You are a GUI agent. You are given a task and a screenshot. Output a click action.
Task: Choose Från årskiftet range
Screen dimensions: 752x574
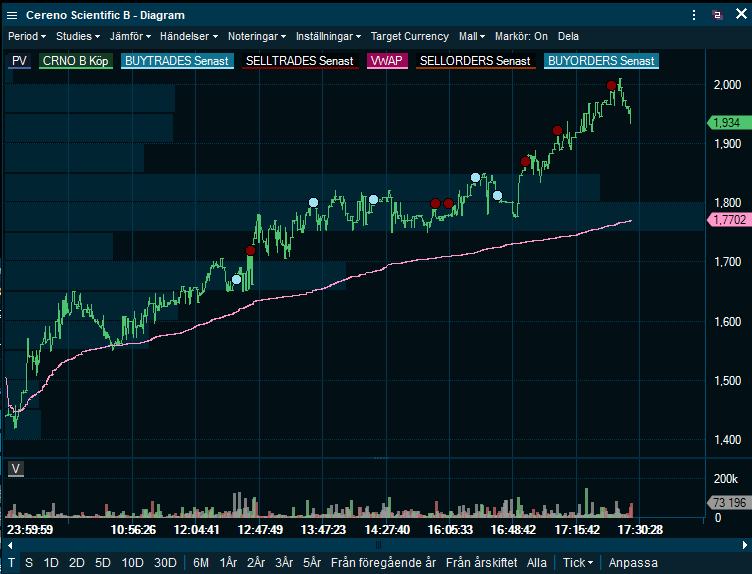tap(482, 562)
